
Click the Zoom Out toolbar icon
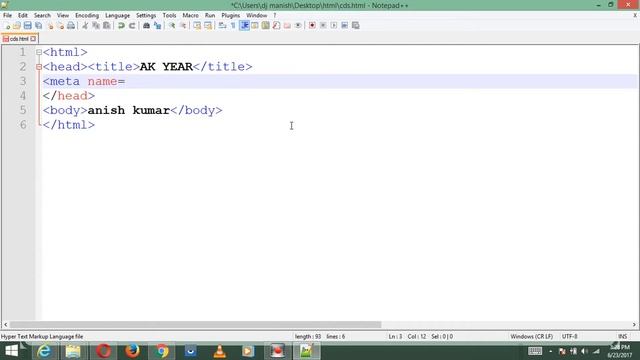click(x=183, y=25)
